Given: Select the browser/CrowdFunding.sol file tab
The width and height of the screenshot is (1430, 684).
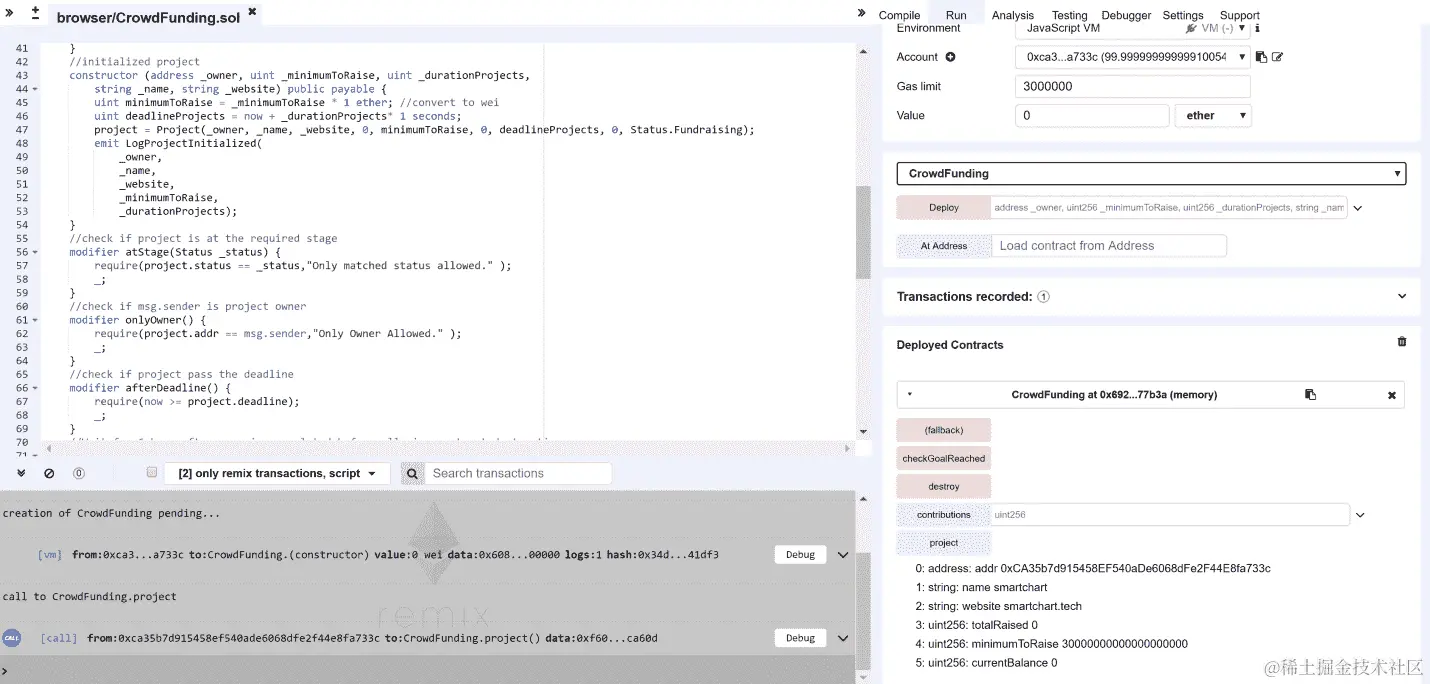Looking at the screenshot, I should click(148, 17).
